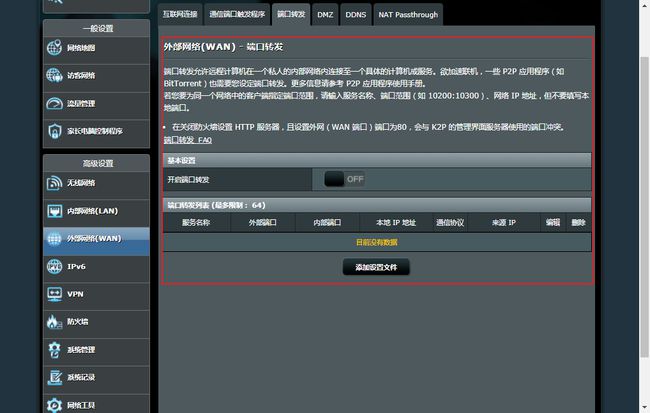This screenshot has height=413, width=650.
Task: Select the 网络工具 network tools icon
Action: [54, 405]
